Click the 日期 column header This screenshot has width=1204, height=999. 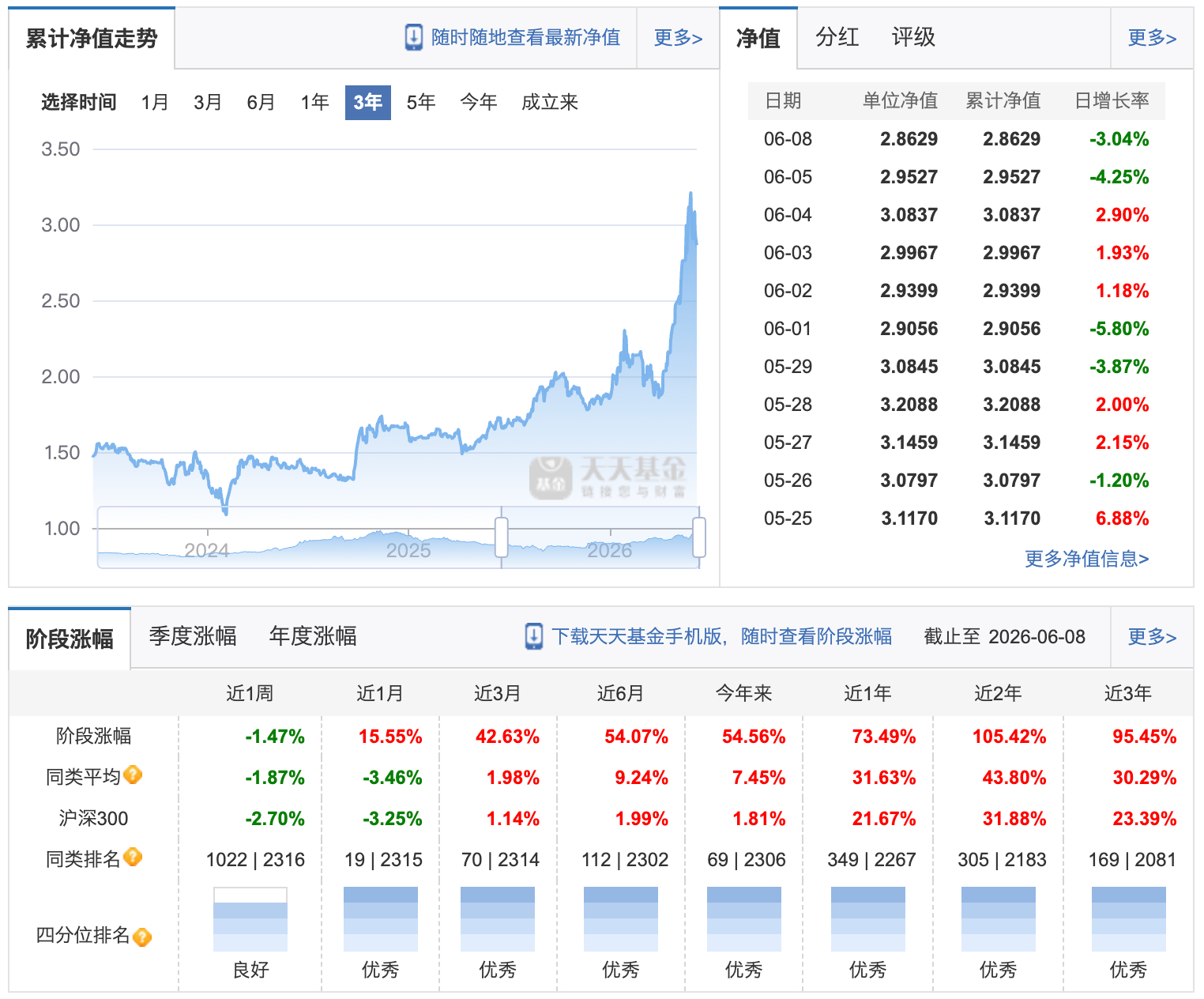coord(783,100)
